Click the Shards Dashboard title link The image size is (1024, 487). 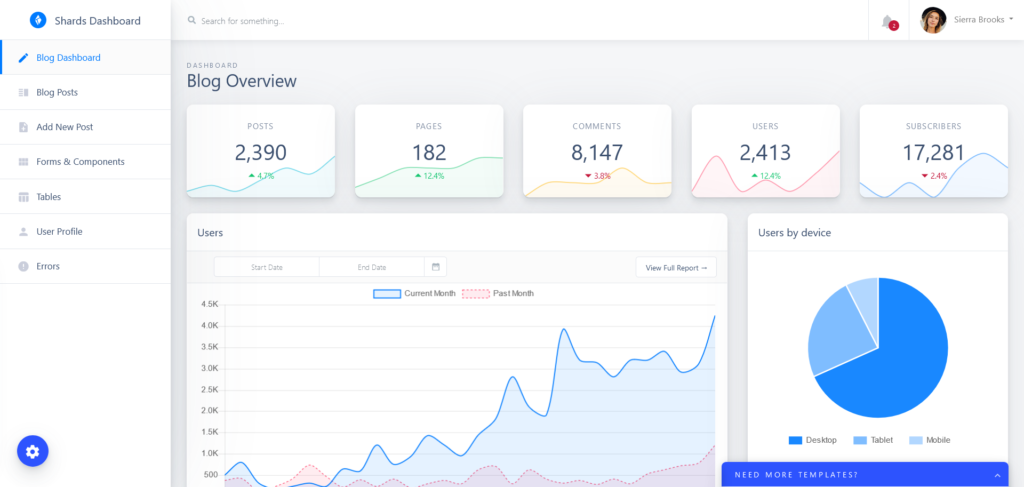click(97, 20)
